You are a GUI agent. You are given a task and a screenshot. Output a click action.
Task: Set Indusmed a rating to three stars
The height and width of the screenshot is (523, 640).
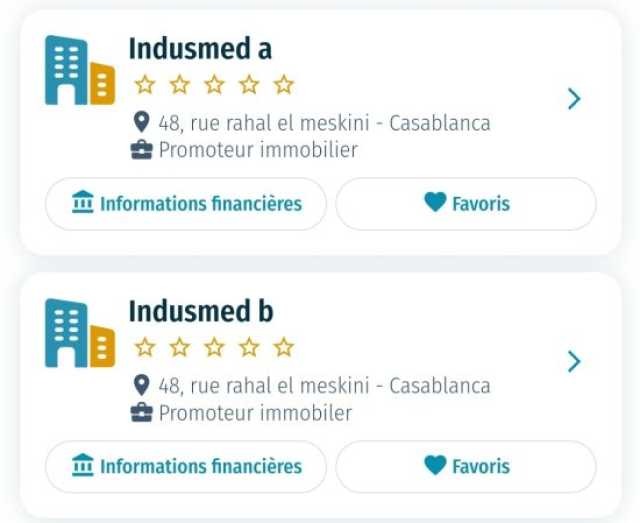214,85
